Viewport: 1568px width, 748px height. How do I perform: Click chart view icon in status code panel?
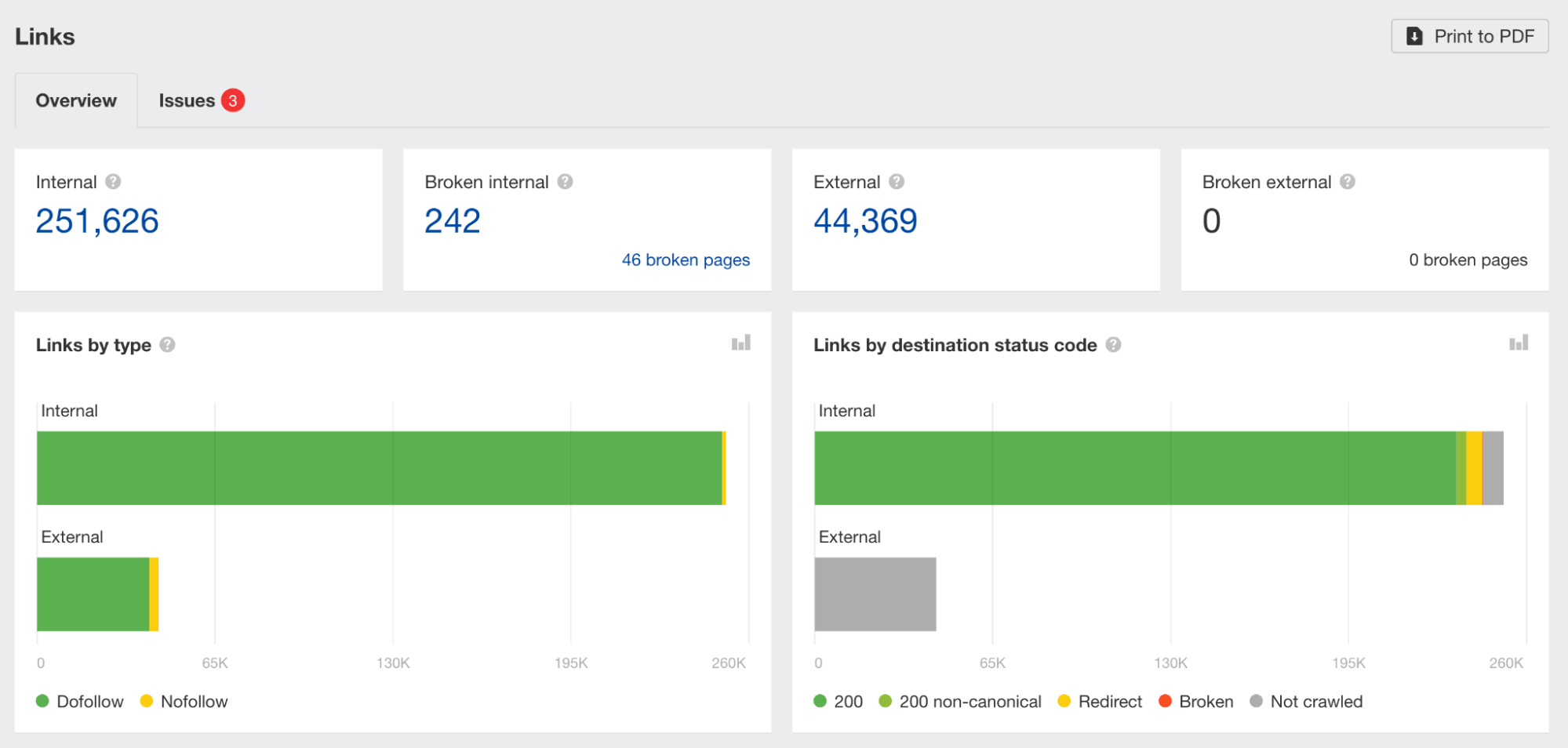[x=1518, y=343]
